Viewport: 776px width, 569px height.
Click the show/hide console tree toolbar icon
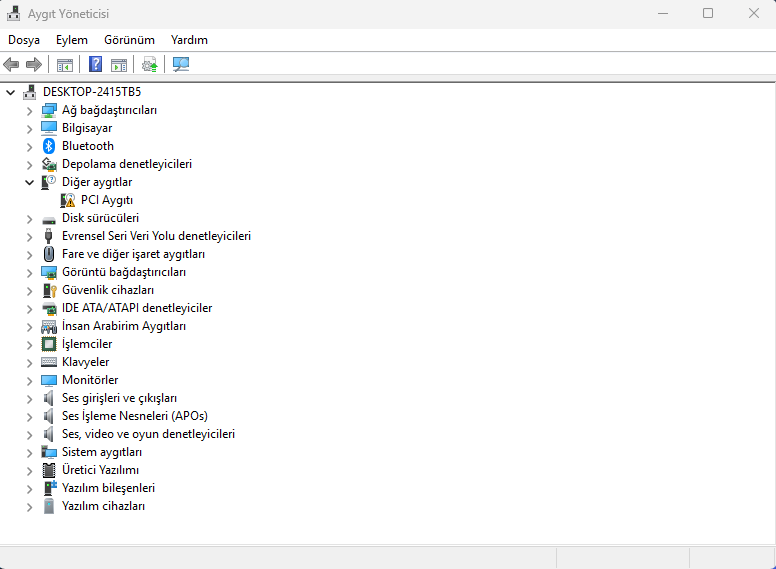(65, 65)
